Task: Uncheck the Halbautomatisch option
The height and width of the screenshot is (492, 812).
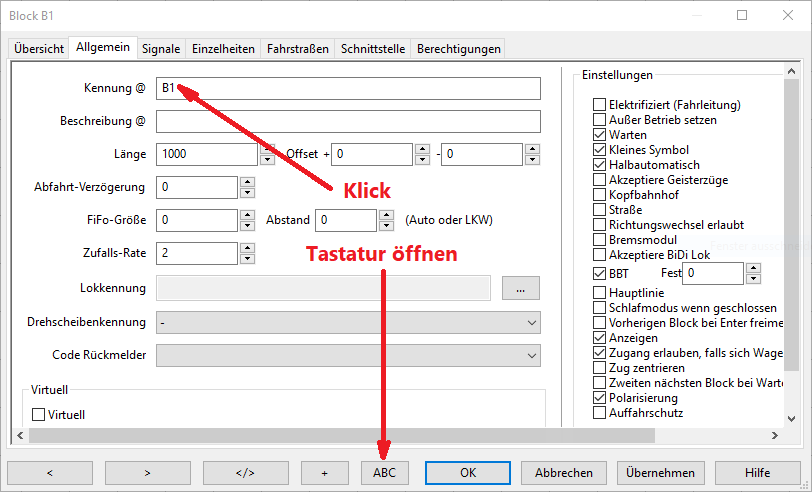Action: [x=599, y=165]
